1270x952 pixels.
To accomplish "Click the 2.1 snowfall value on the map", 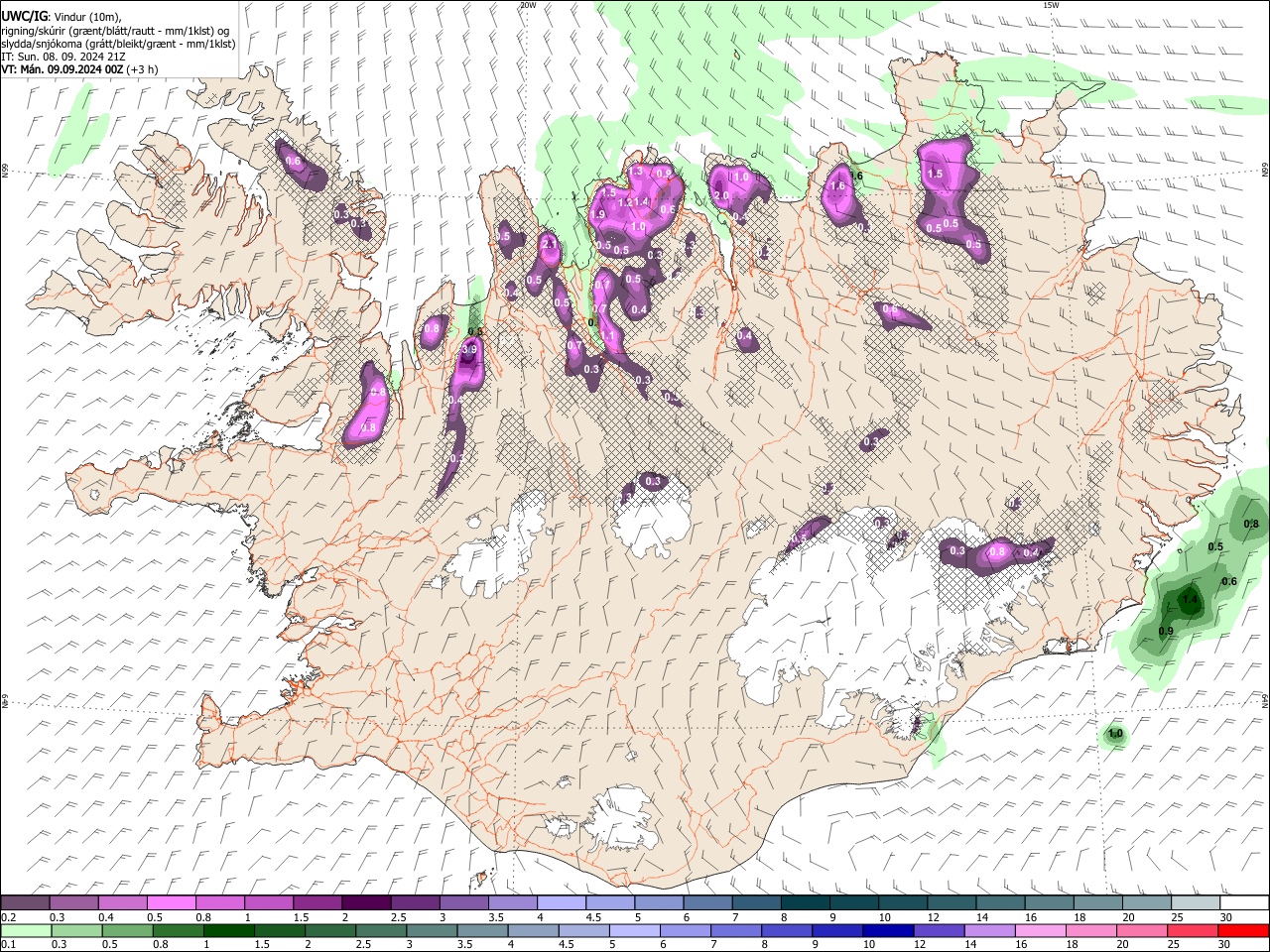I will pos(549,244).
